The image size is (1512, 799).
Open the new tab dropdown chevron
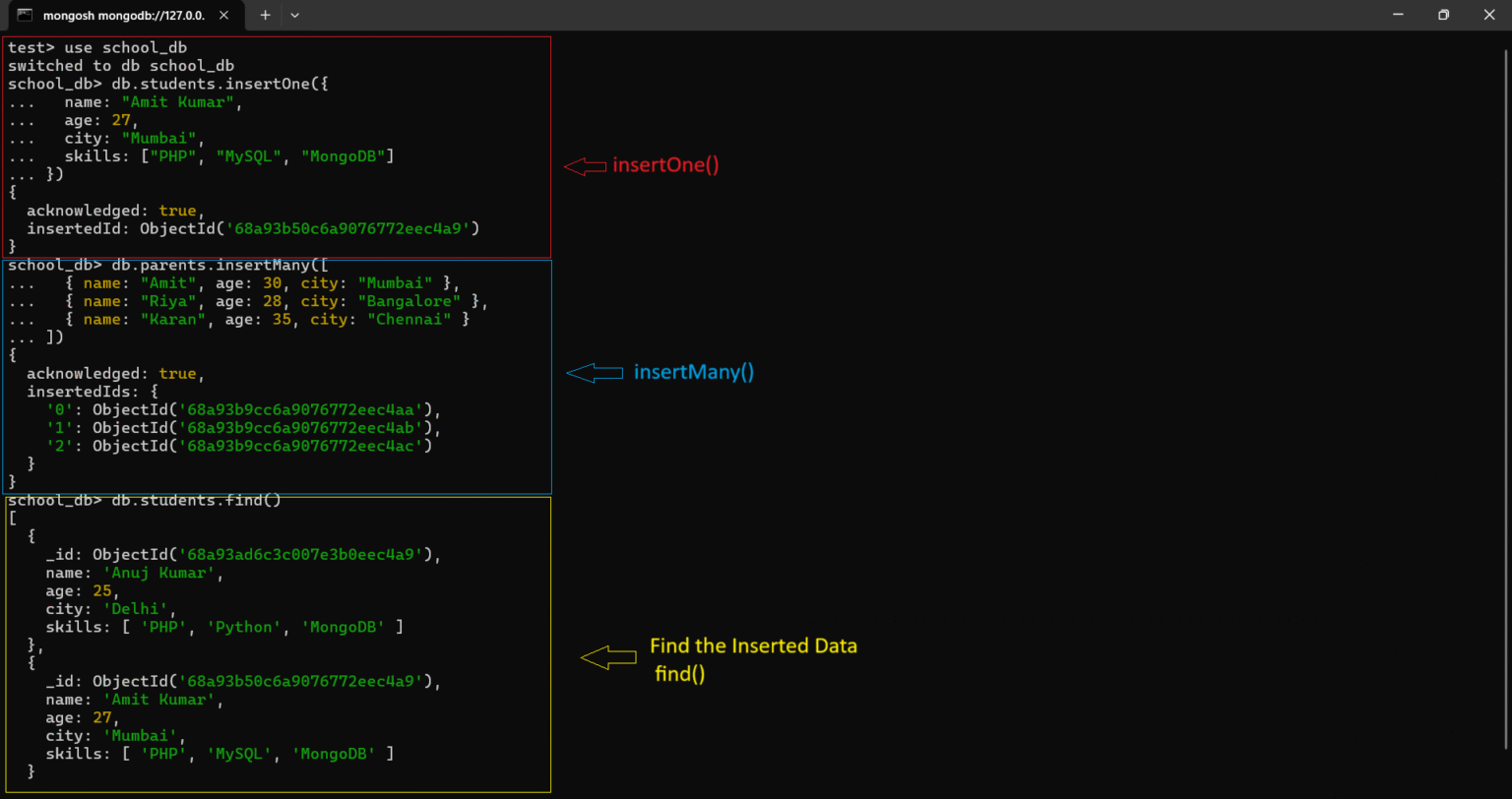coord(294,15)
